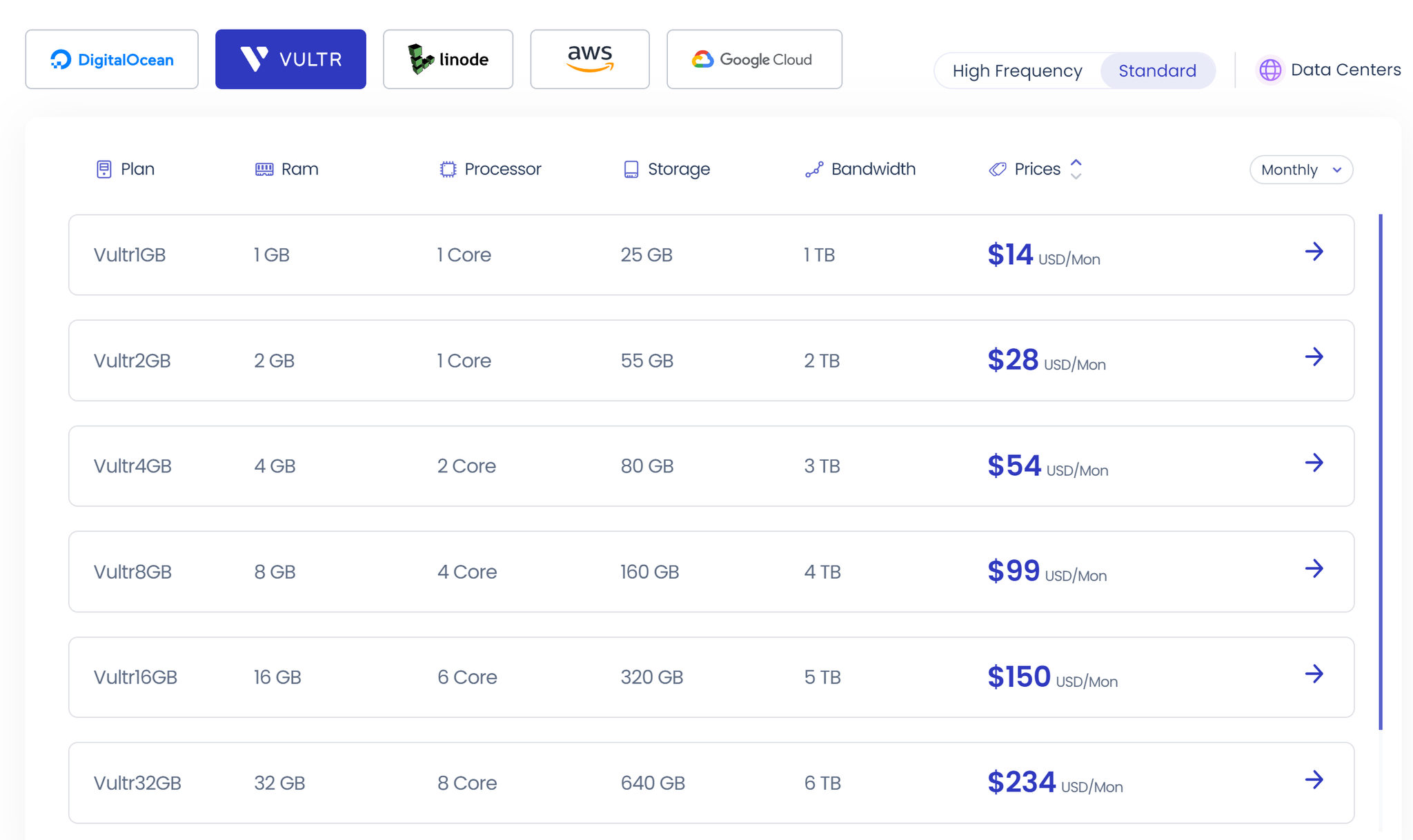Select the Vultr tab

pos(290,58)
